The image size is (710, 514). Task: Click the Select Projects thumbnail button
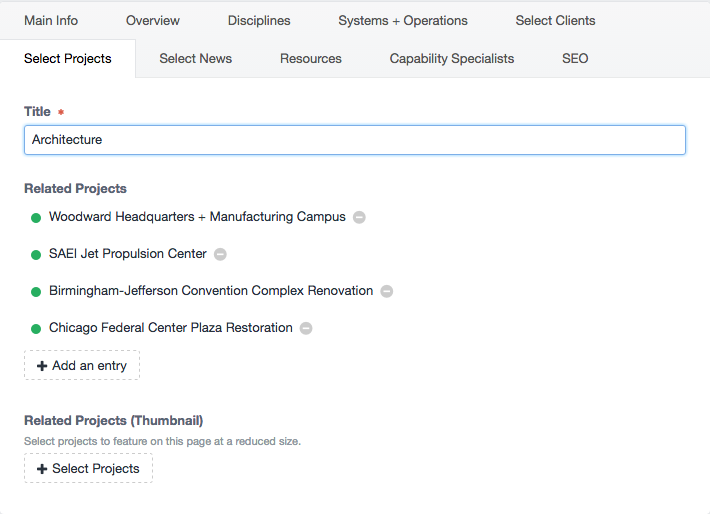click(88, 468)
